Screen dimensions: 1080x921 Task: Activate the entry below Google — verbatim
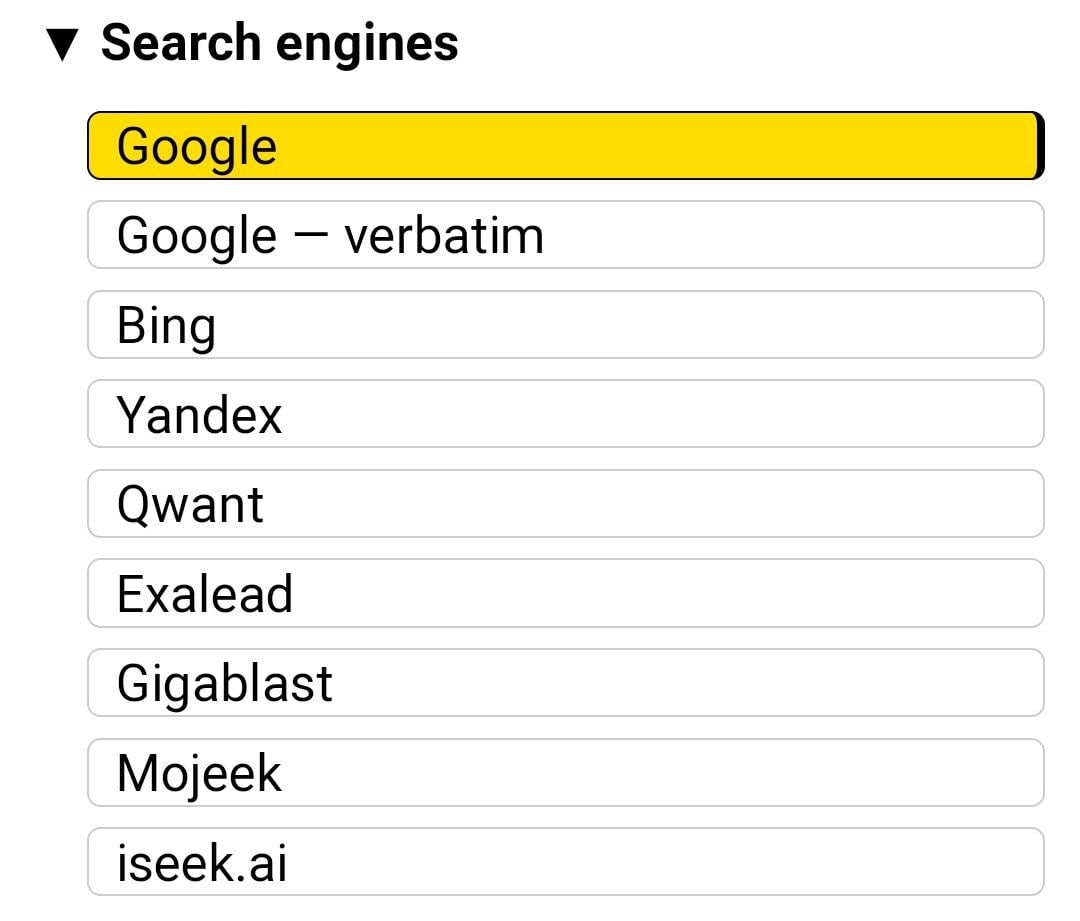[565, 325]
